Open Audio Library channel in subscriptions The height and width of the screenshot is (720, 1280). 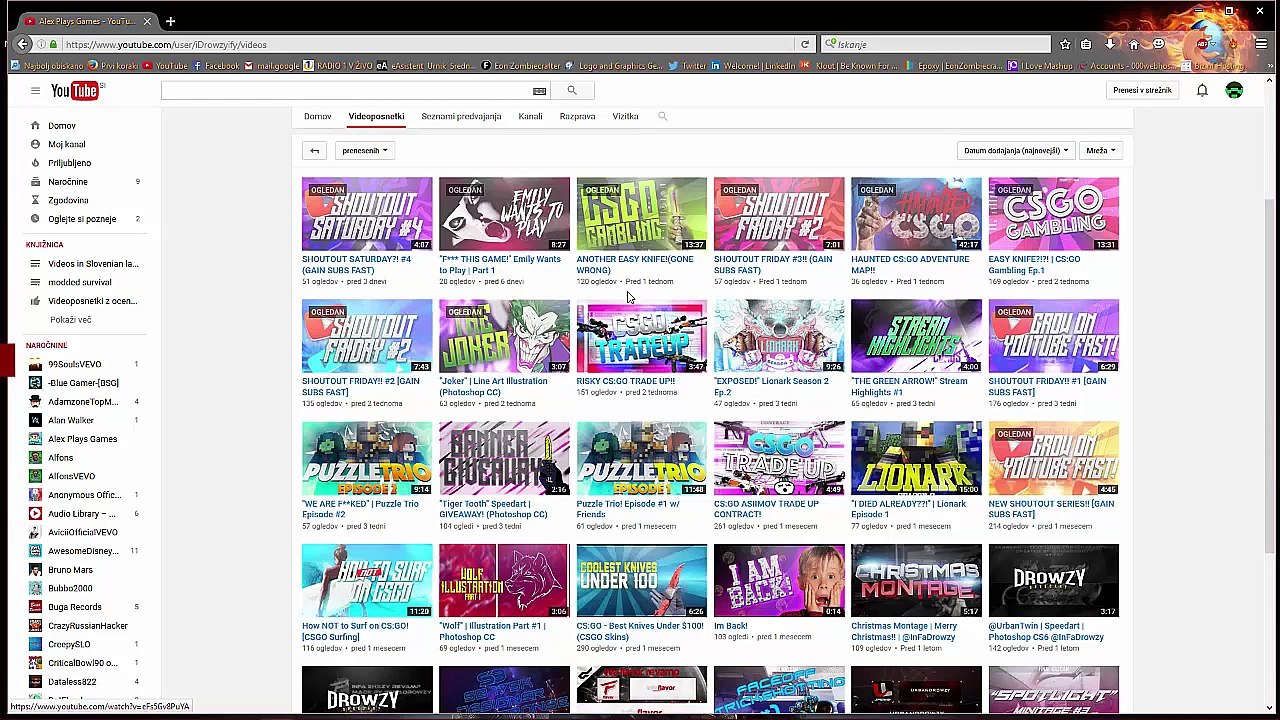(x=82, y=514)
